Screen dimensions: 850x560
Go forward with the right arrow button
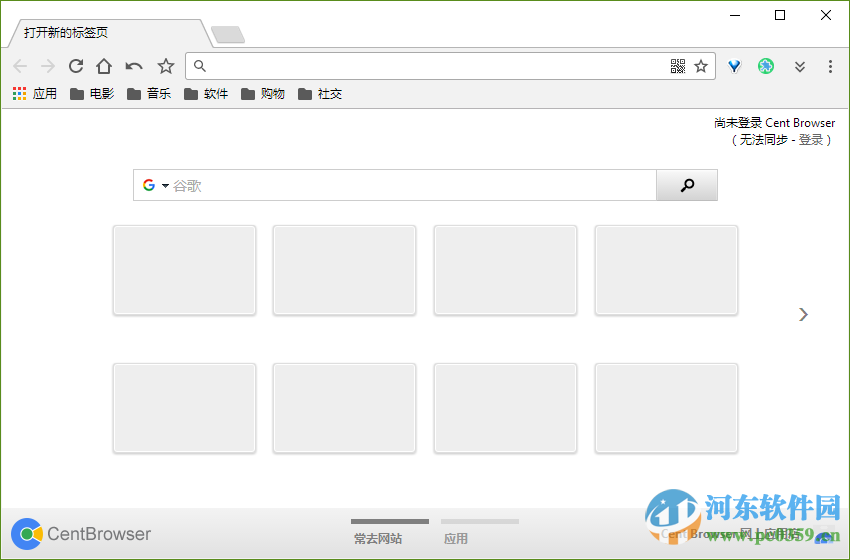point(48,66)
